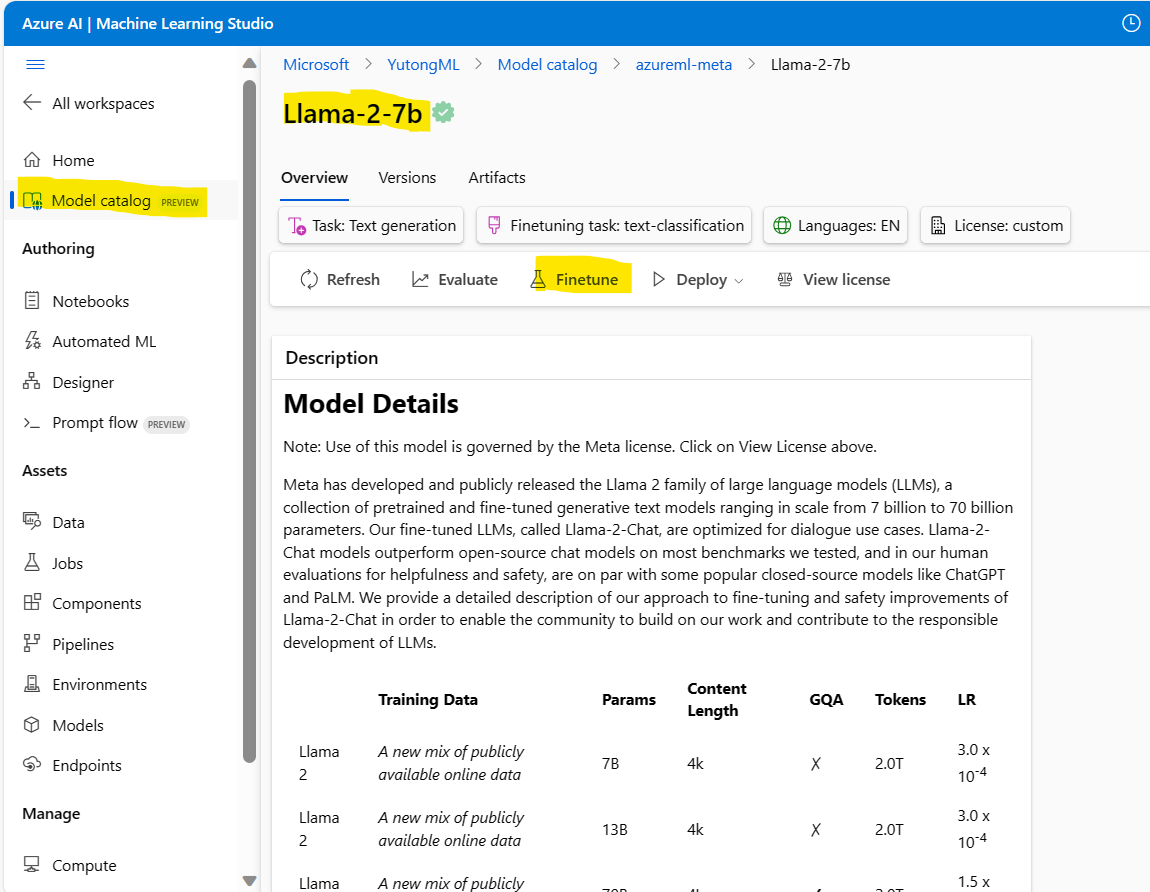The width and height of the screenshot is (1150, 892).
Task: Click the Azure AI Machine Learning Studio title
Action: pos(147,23)
